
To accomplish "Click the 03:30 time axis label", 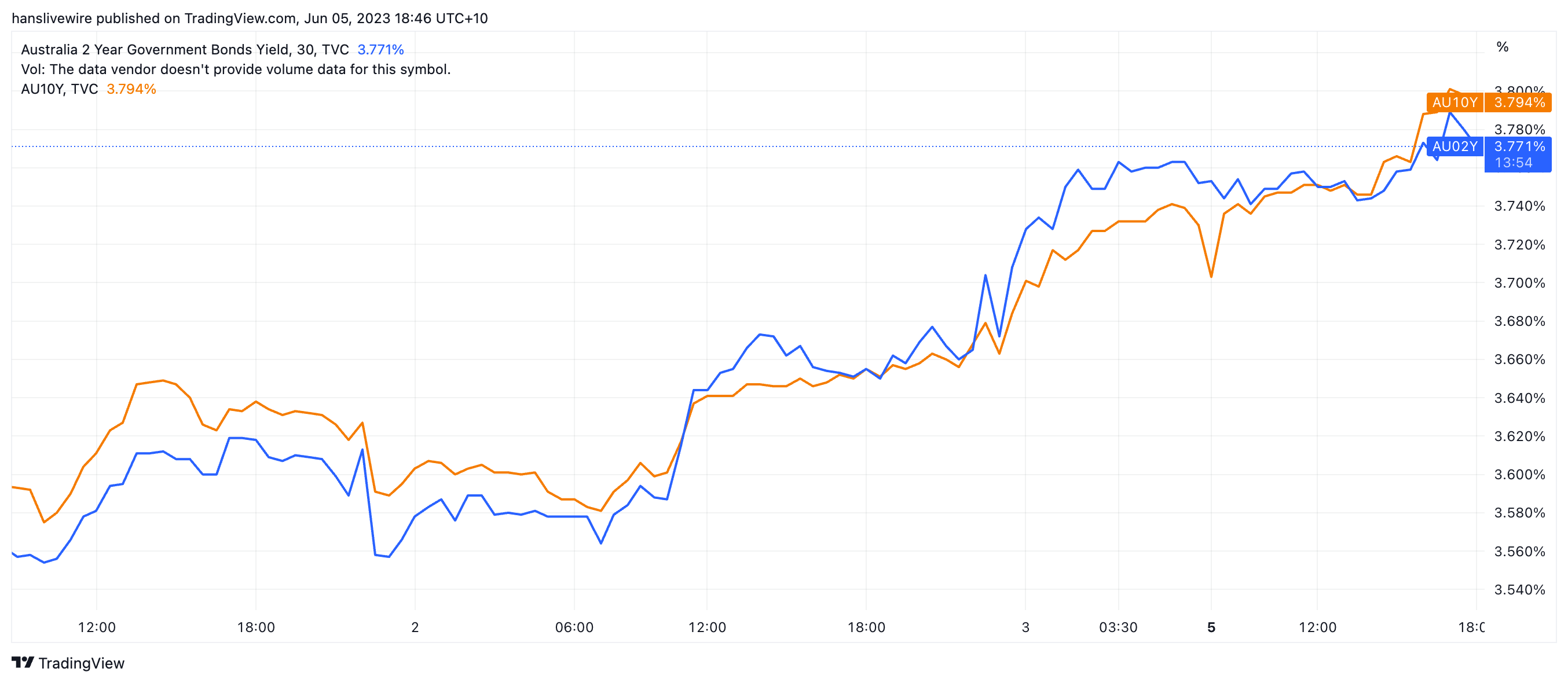I will pyautogui.click(x=1118, y=627).
